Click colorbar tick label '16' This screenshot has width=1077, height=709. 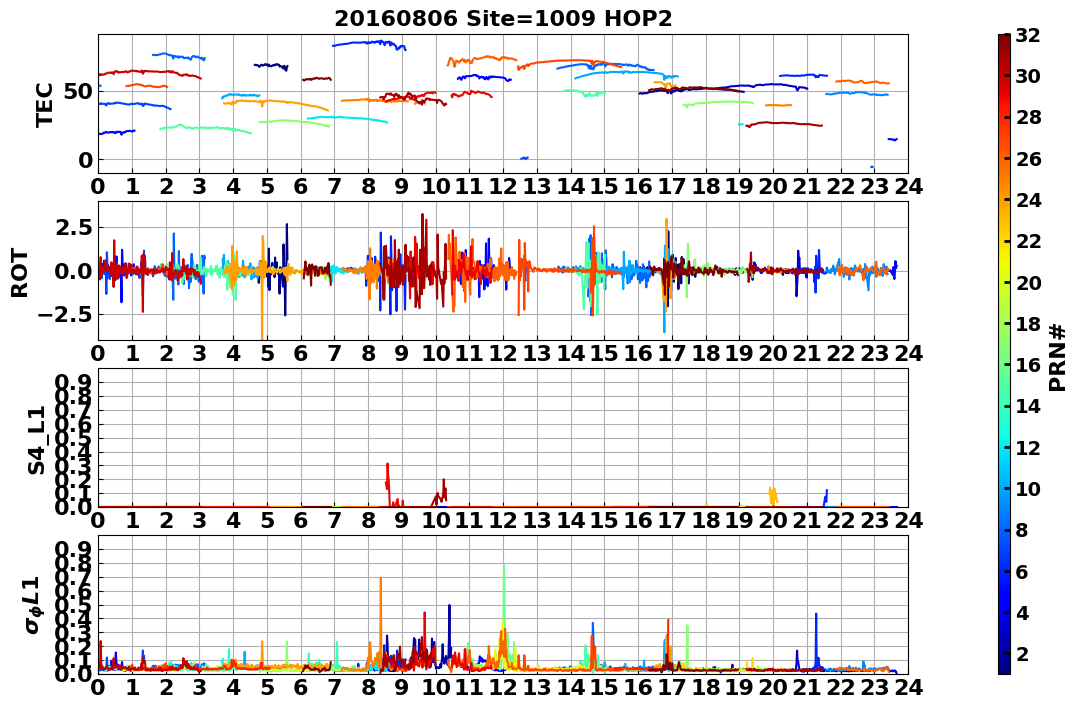(1028, 365)
